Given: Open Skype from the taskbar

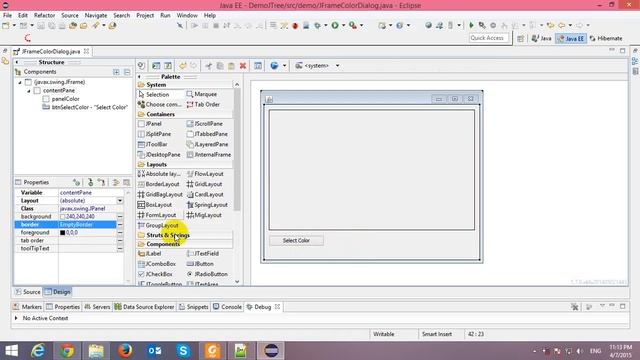Looking at the screenshot, I should pos(183,351).
